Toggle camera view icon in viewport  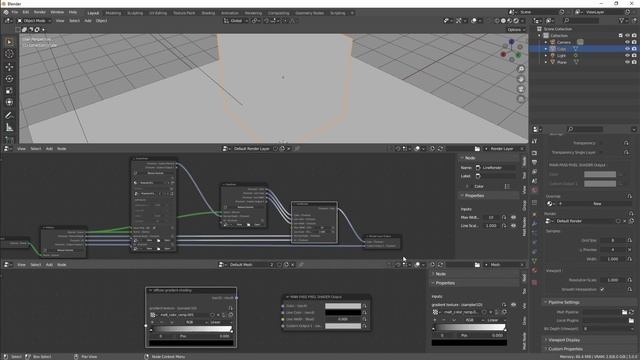[521, 89]
